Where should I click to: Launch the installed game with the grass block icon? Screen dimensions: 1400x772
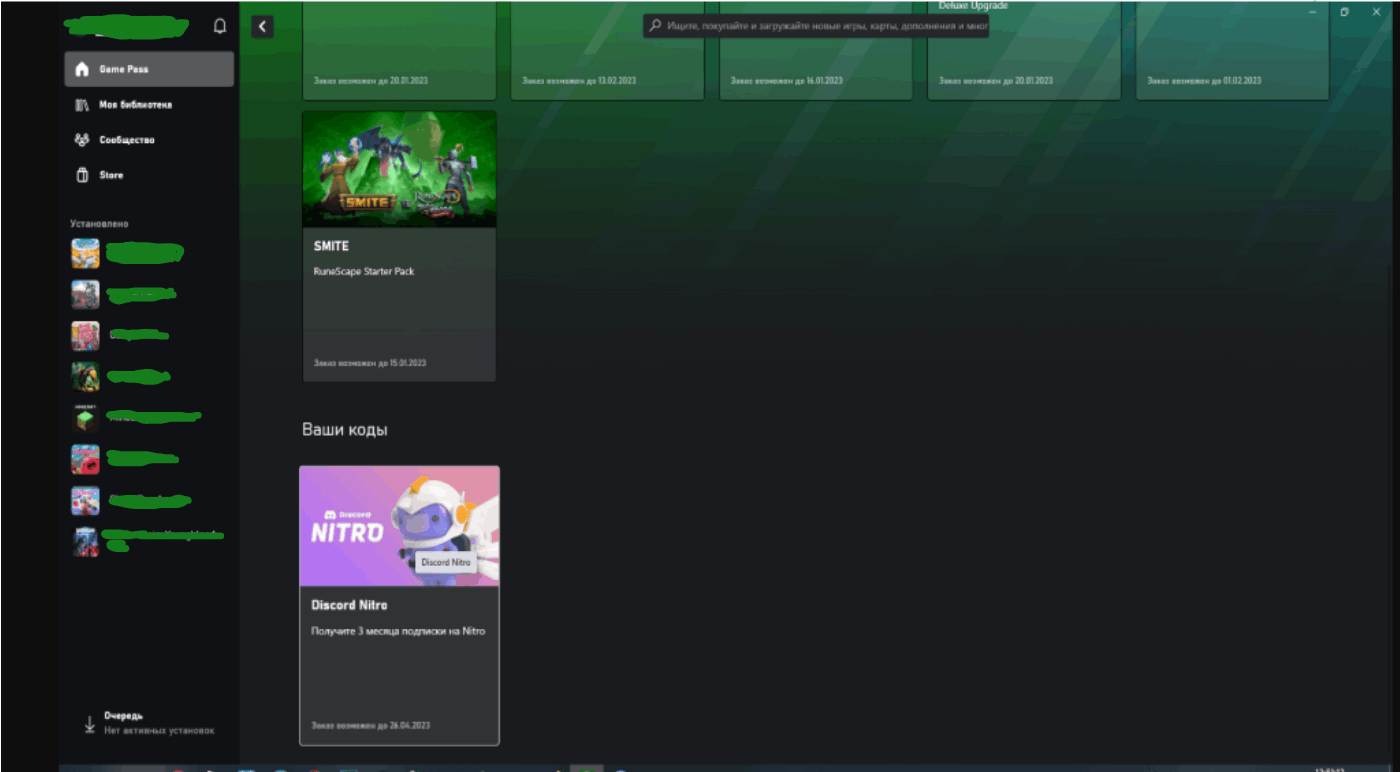pos(85,418)
